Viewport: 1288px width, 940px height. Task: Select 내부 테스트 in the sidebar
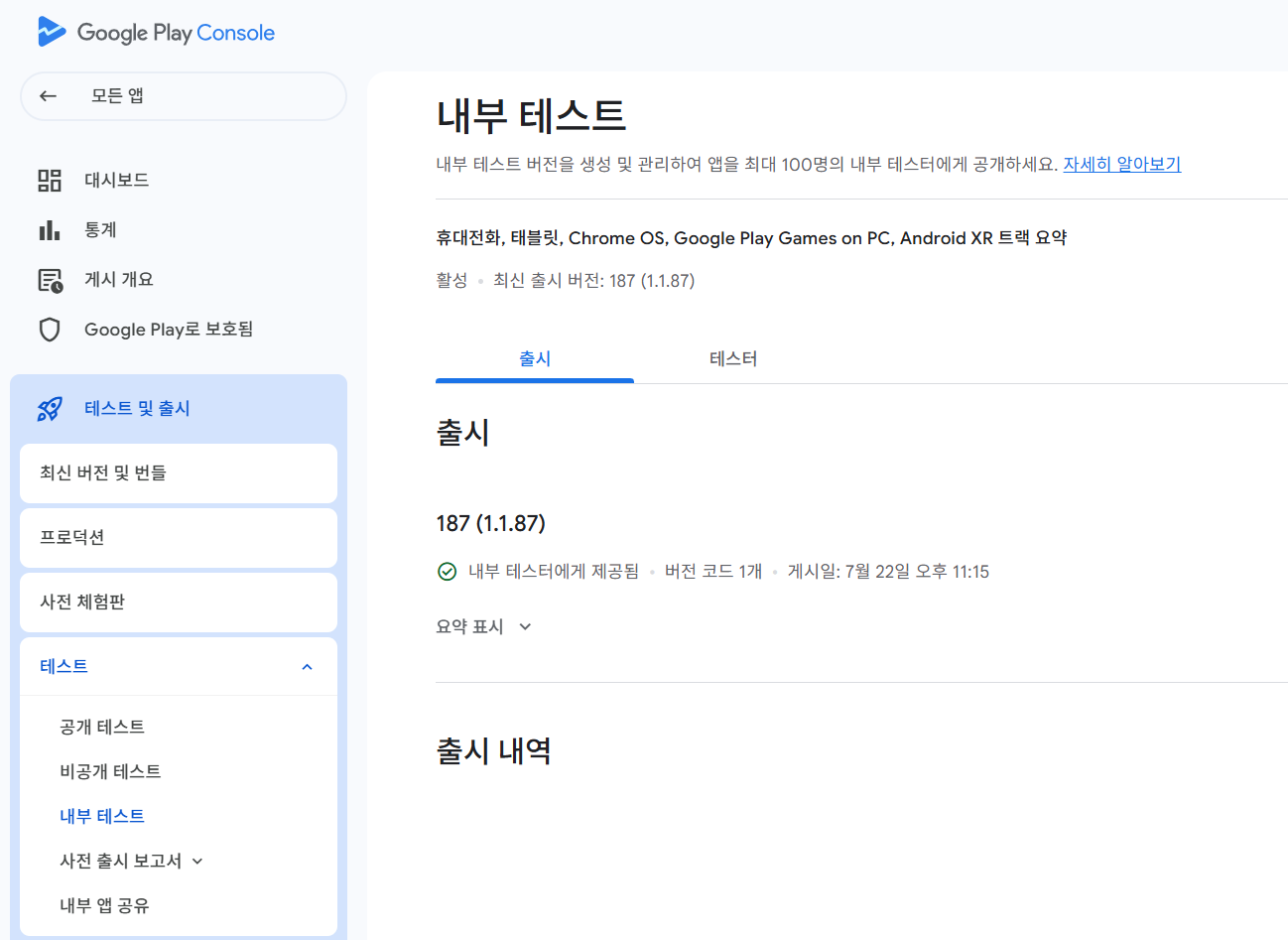point(102,817)
